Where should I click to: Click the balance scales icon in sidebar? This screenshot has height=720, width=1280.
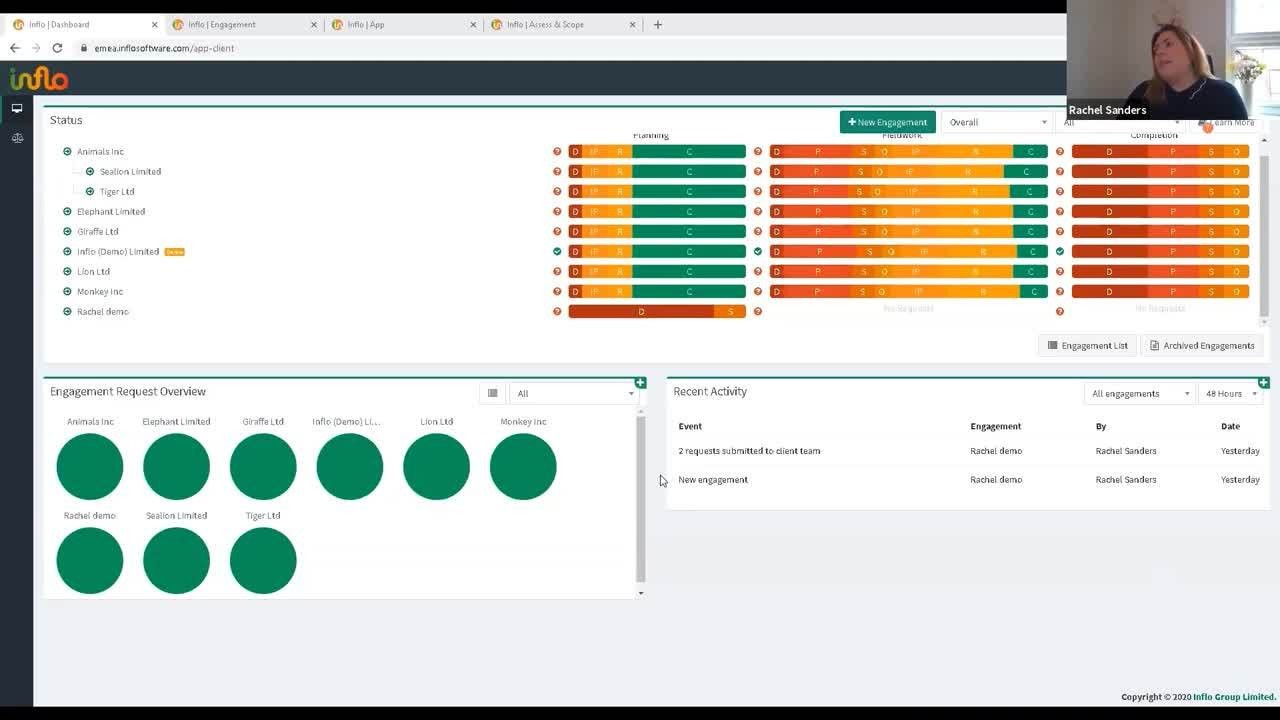coord(17,138)
